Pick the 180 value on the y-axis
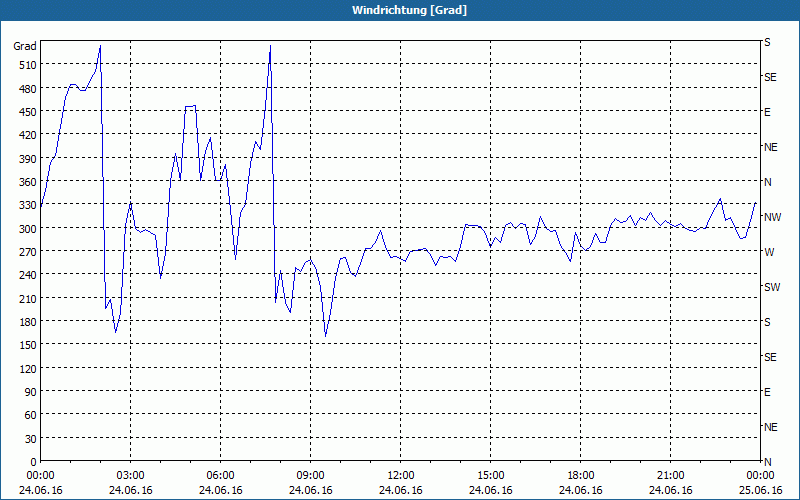Image resolution: width=800 pixels, height=500 pixels. (28, 321)
